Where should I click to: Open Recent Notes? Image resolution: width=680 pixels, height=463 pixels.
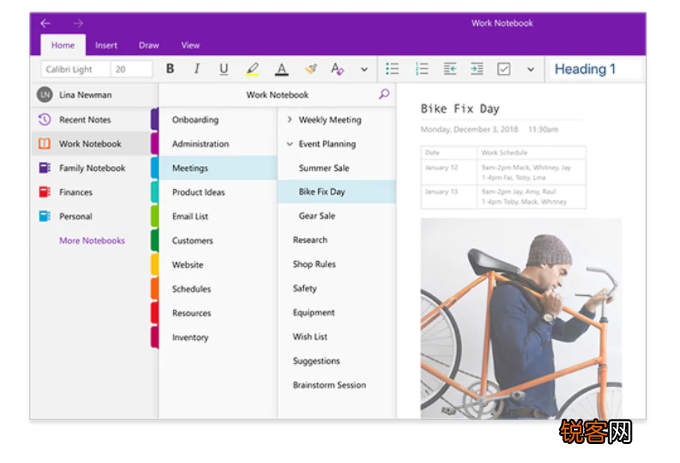(91, 120)
